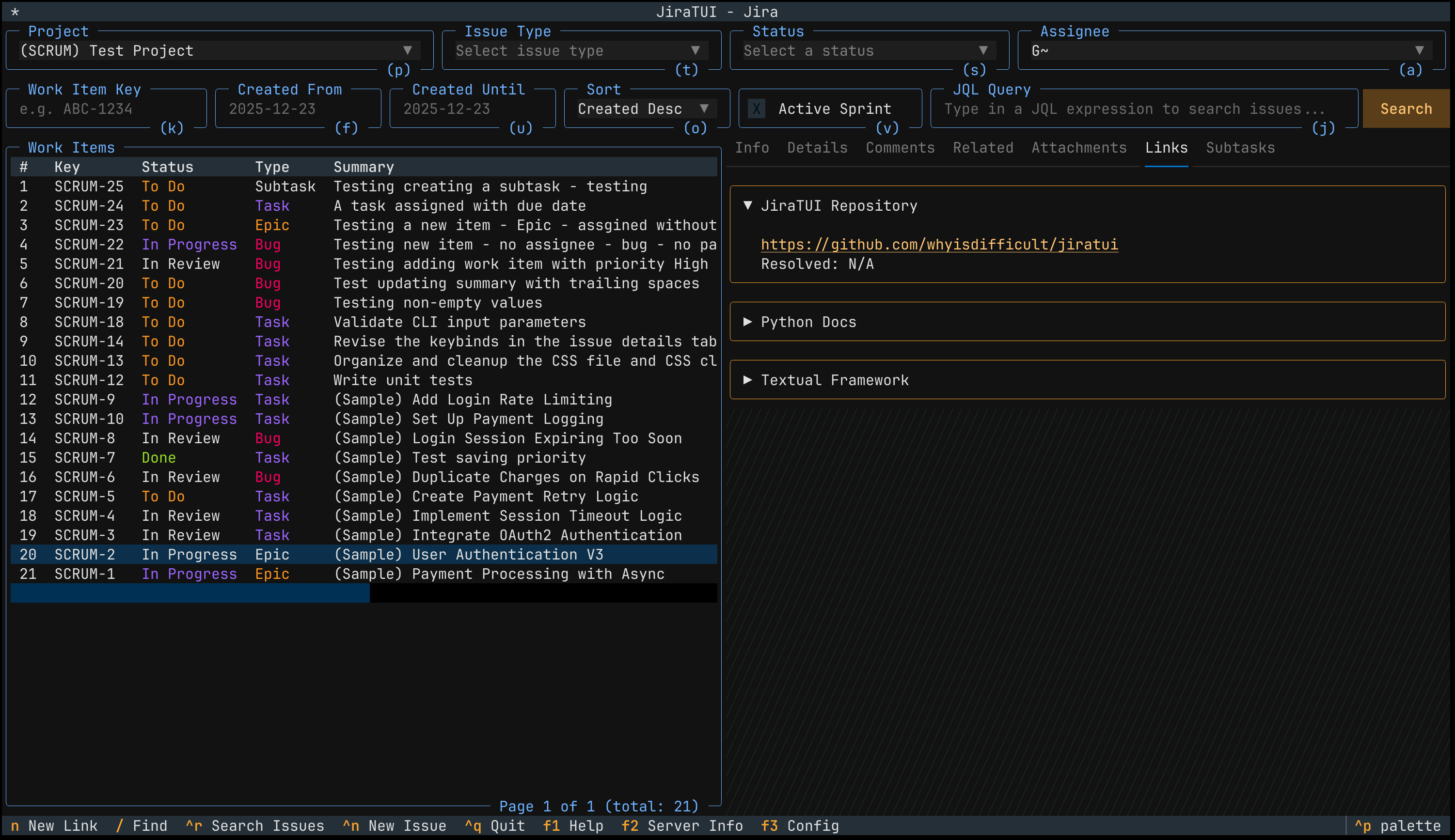This screenshot has height=840, width=1455.
Task: Select work item SCRUM-24
Action: [364, 206]
